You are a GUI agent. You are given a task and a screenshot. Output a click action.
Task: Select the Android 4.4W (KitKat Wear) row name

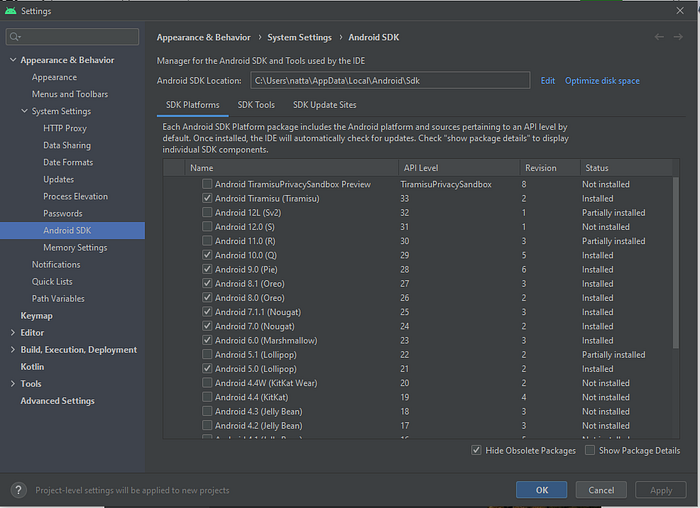(266, 383)
